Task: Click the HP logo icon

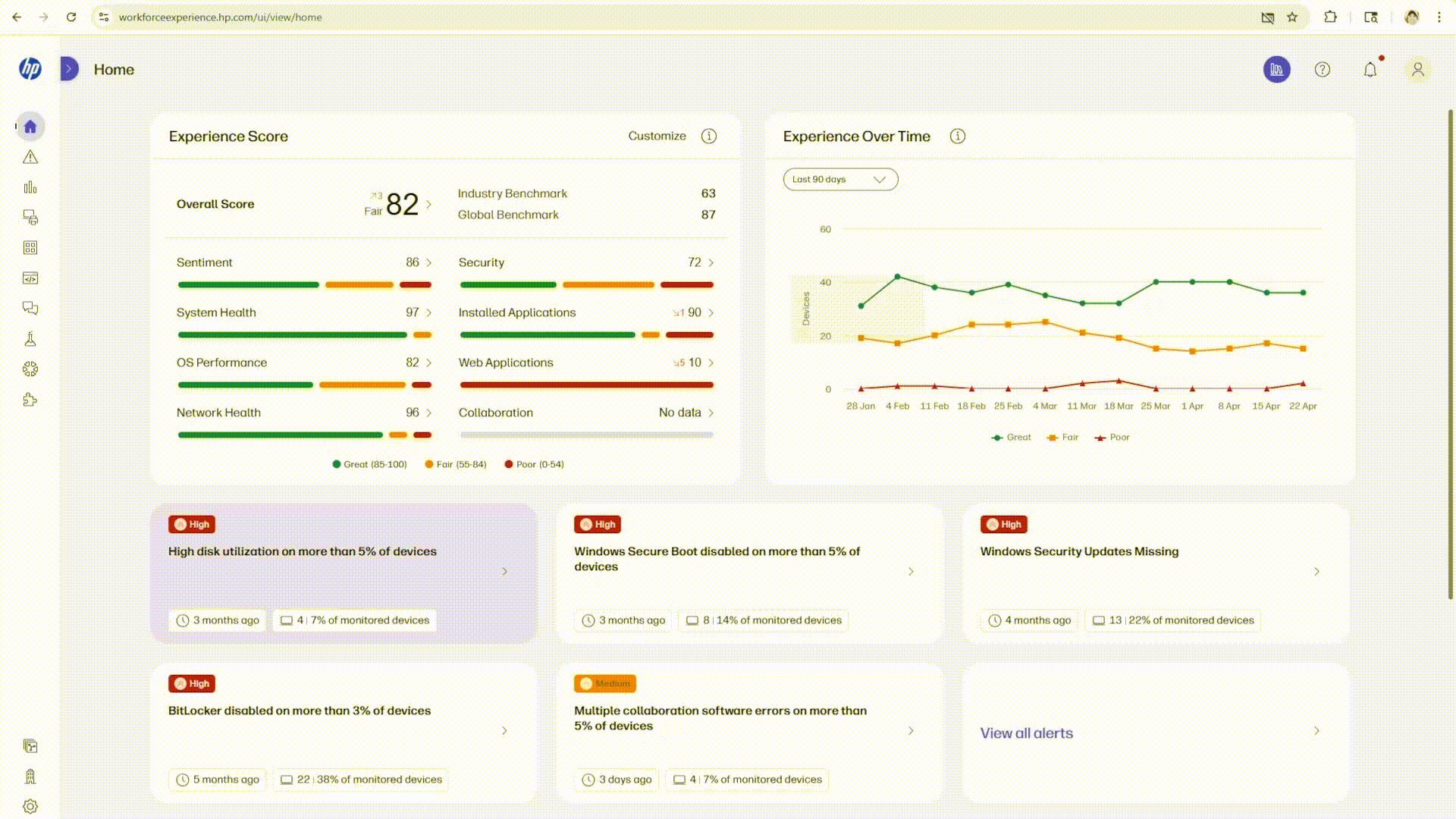Action: [x=30, y=69]
